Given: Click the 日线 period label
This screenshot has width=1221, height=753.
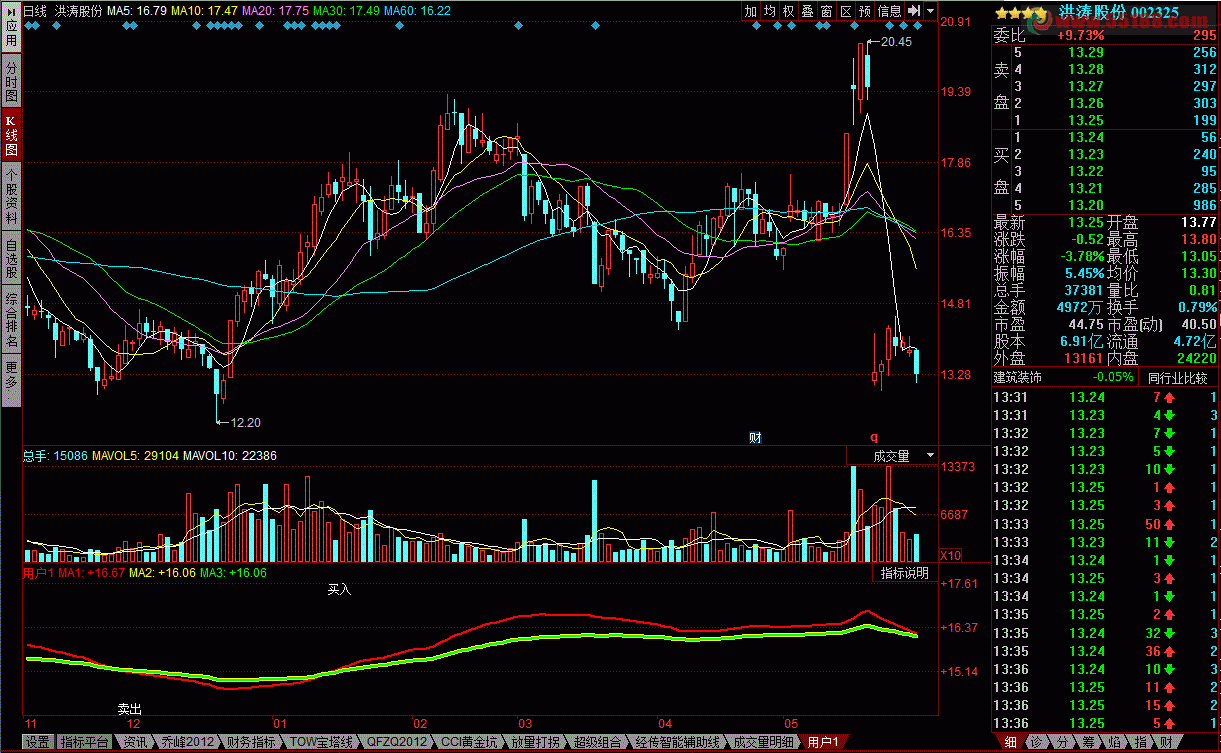Looking at the screenshot, I should click(x=35, y=10).
